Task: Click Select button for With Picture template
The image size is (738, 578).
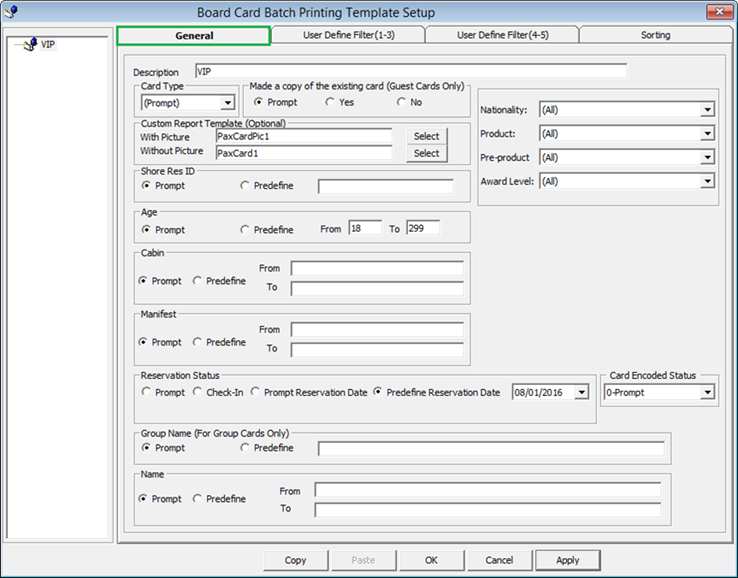Action: pos(426,136)
